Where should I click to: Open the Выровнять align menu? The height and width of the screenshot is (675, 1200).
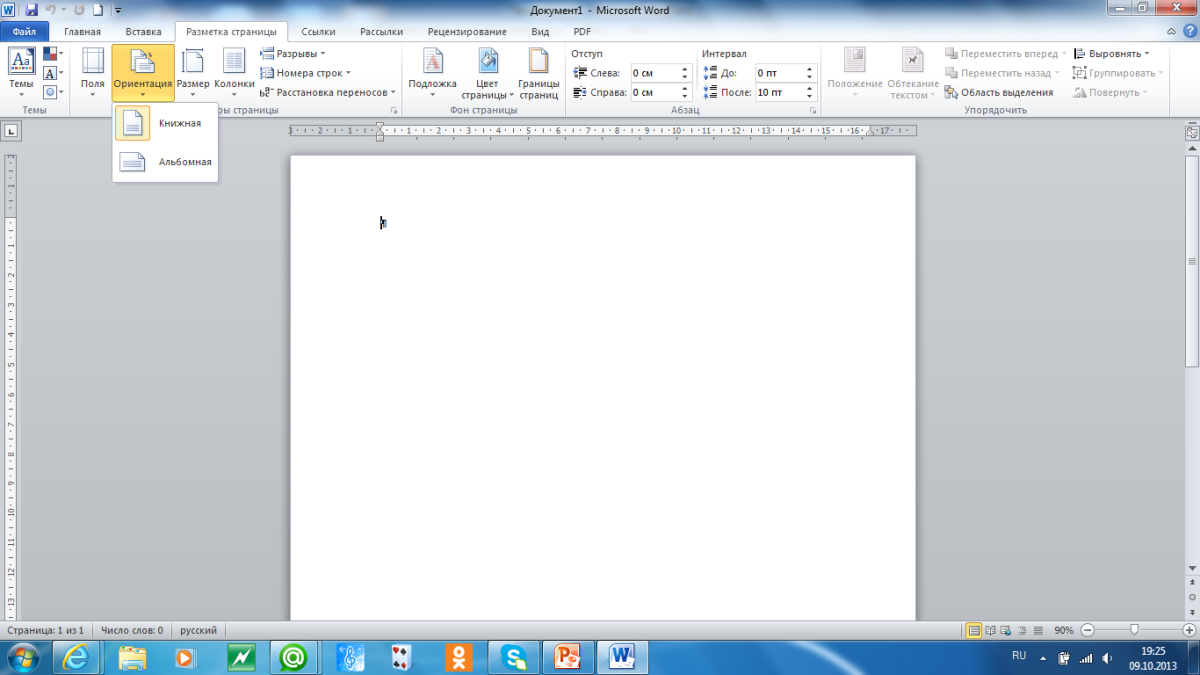click(x=1111, y=54)
